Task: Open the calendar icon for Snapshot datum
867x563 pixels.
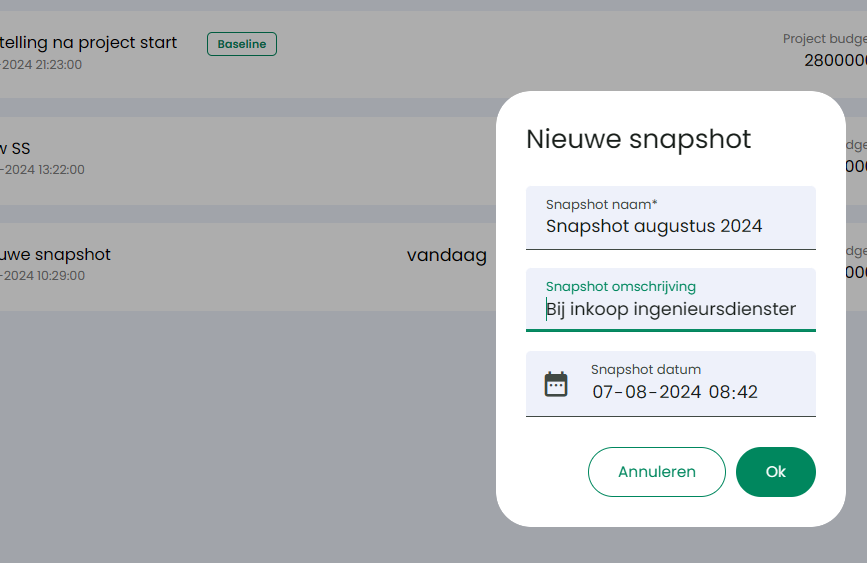Action: click(x=556, y=384)
